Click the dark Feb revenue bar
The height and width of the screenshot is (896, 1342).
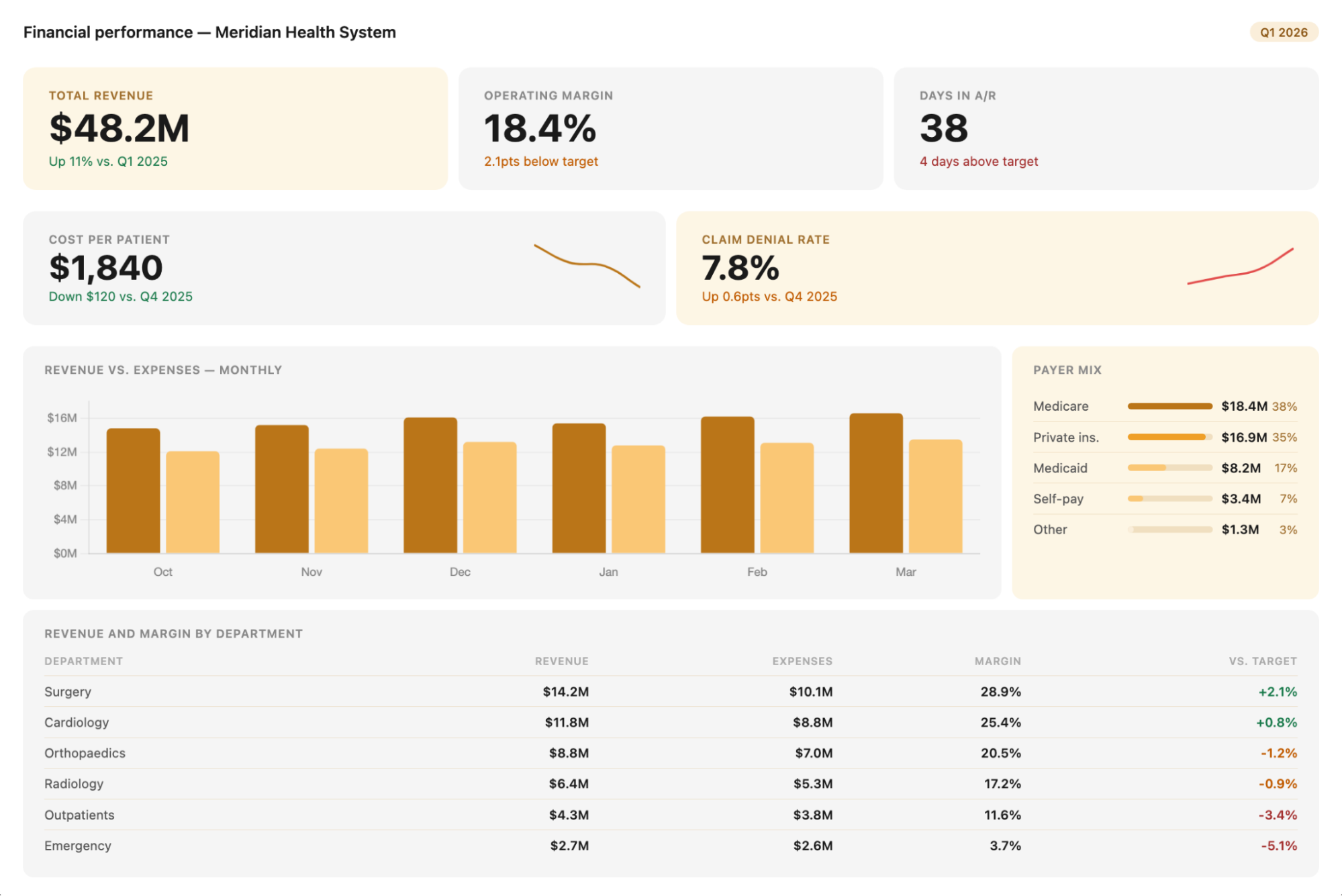click(x=728, y=485)
